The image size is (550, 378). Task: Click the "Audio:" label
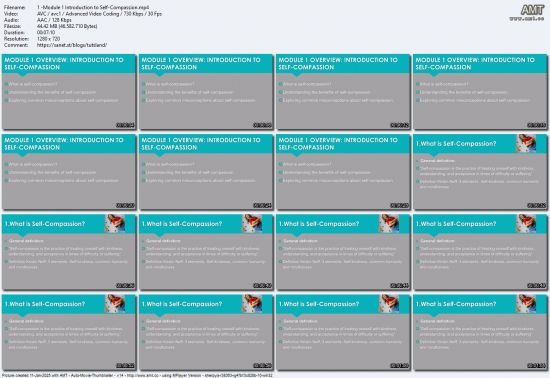[11, 20]
